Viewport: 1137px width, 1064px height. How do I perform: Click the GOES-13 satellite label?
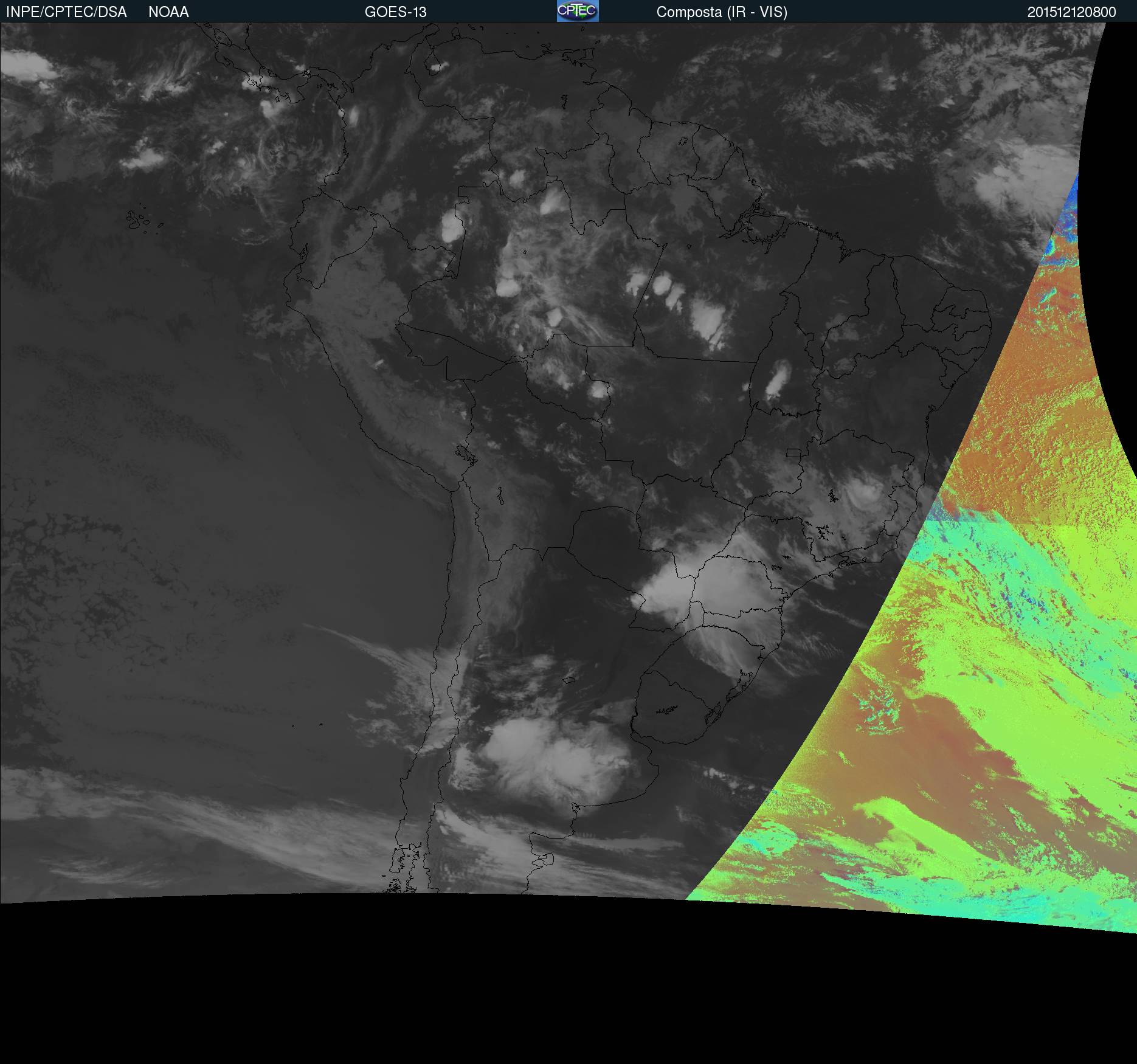396,12
